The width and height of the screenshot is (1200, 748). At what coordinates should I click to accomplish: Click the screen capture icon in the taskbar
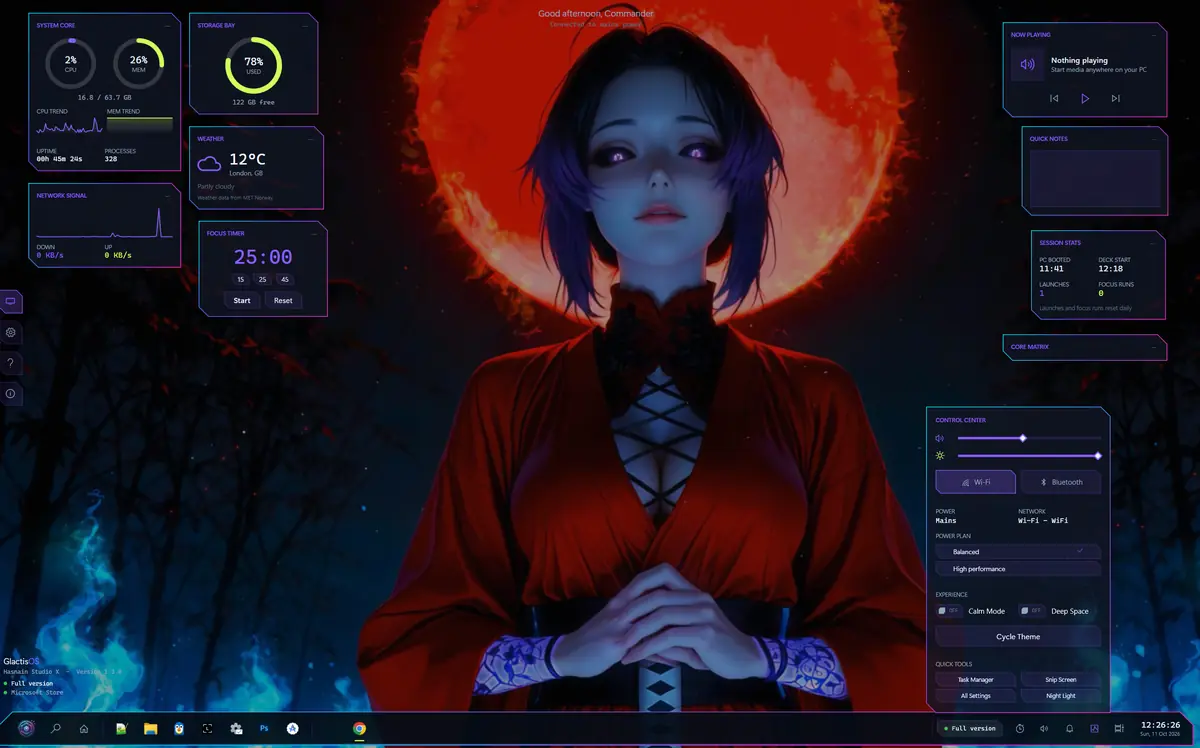pyautogui.click(x=207, y=728)
